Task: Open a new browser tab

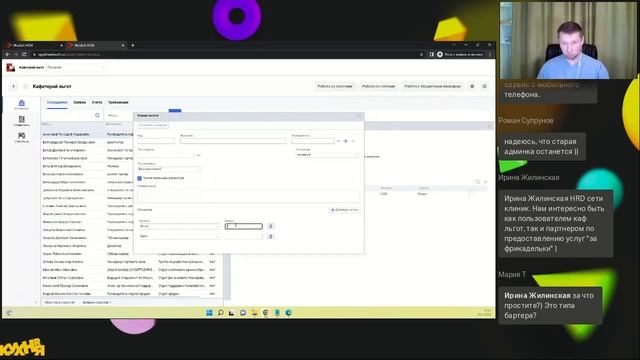Action: (133, 45)
